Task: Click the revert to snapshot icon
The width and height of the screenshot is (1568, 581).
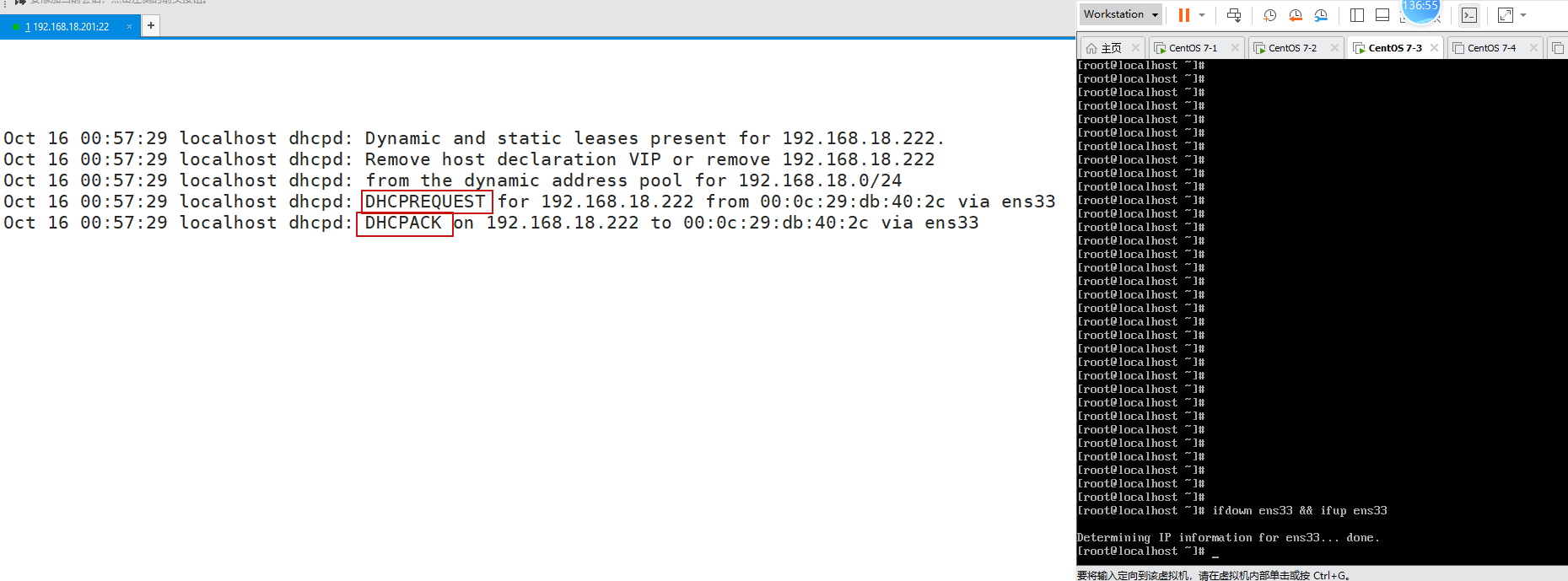Action: point(1296,14)
